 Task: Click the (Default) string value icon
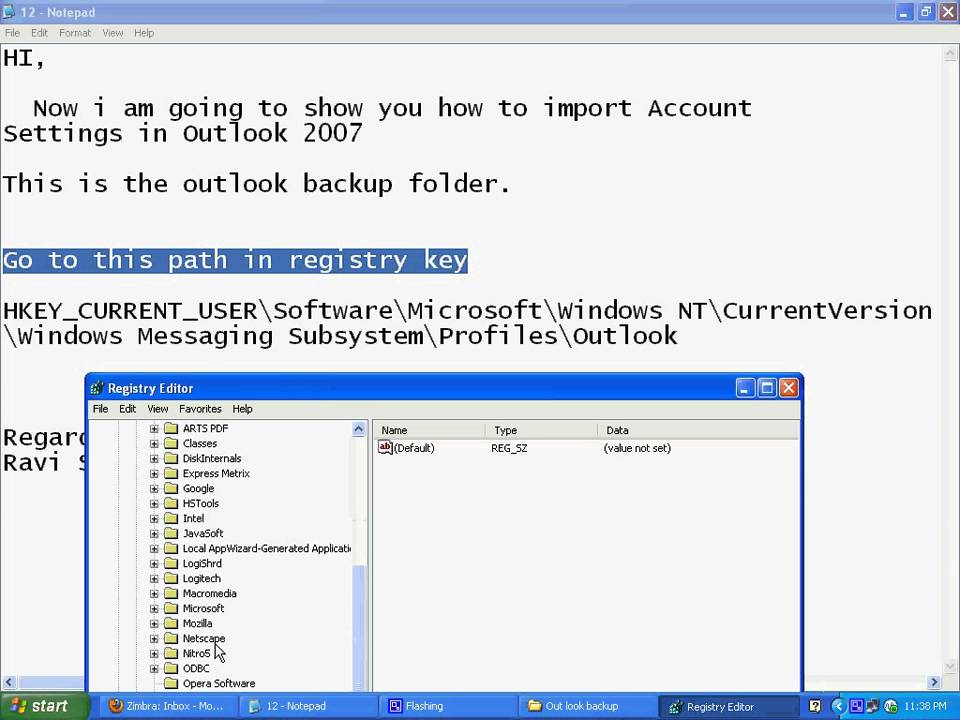point(385,448)
